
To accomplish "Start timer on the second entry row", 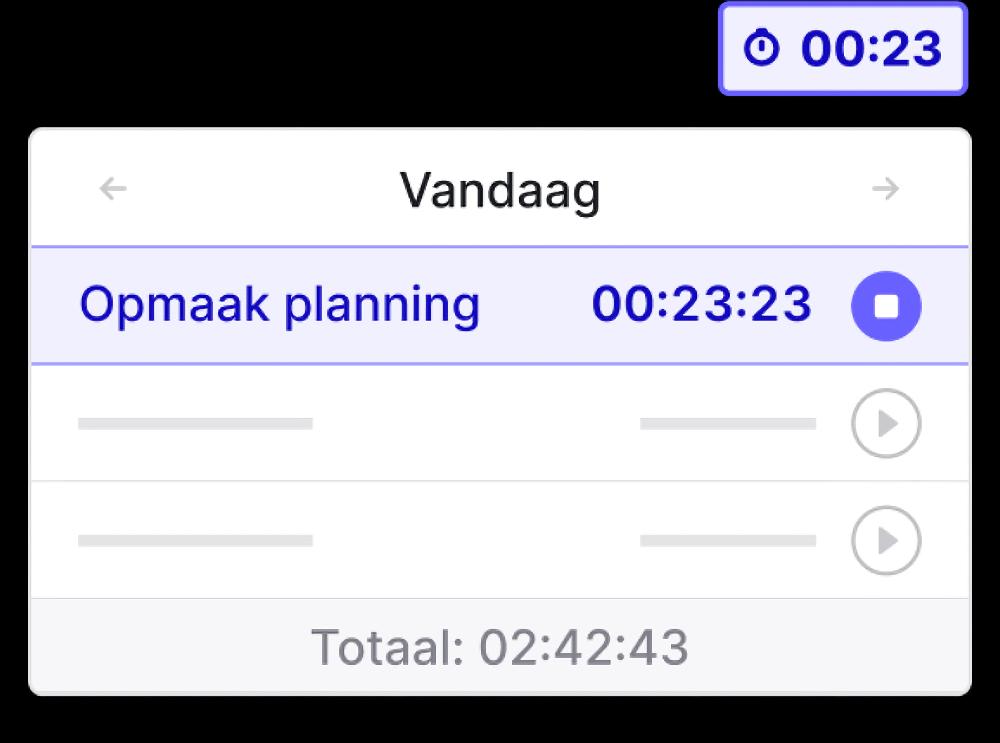I will pyautogui.click(x=885, y=424).
